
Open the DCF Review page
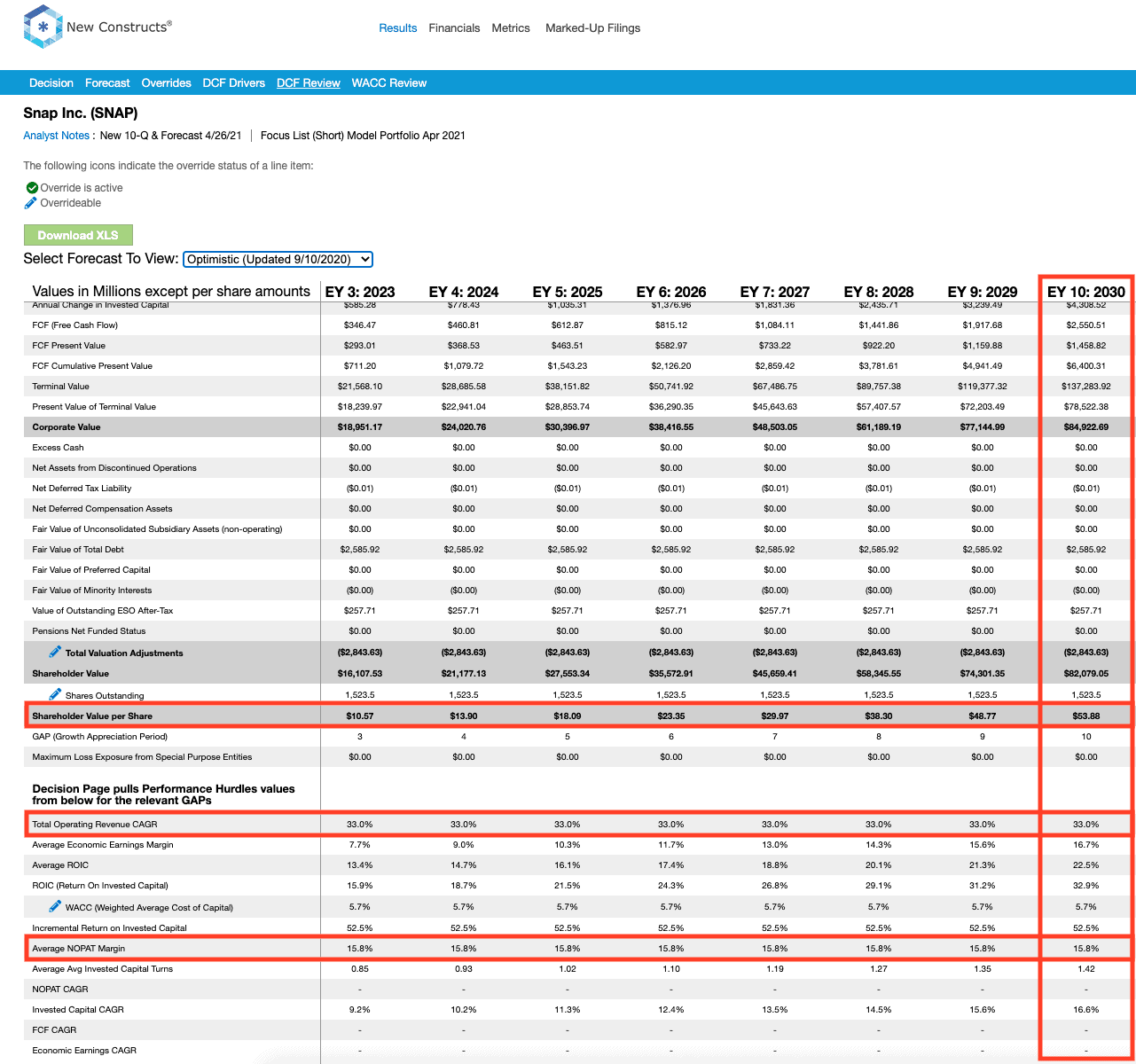pyautogui.click(x=309, y=82)
